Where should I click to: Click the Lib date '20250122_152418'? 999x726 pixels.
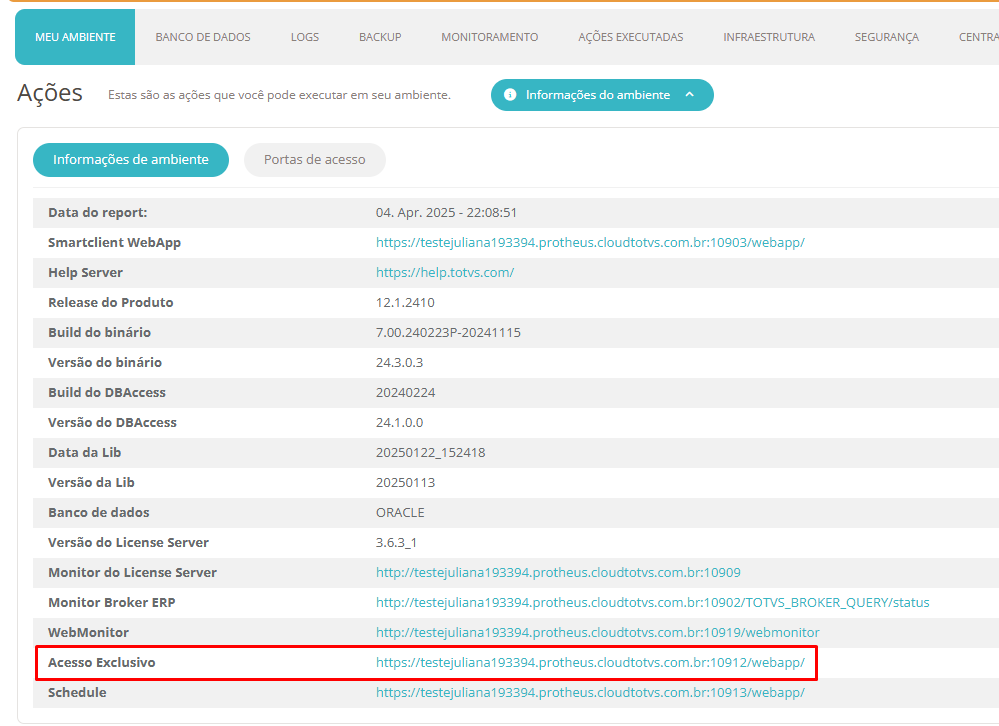coord(431,452)
